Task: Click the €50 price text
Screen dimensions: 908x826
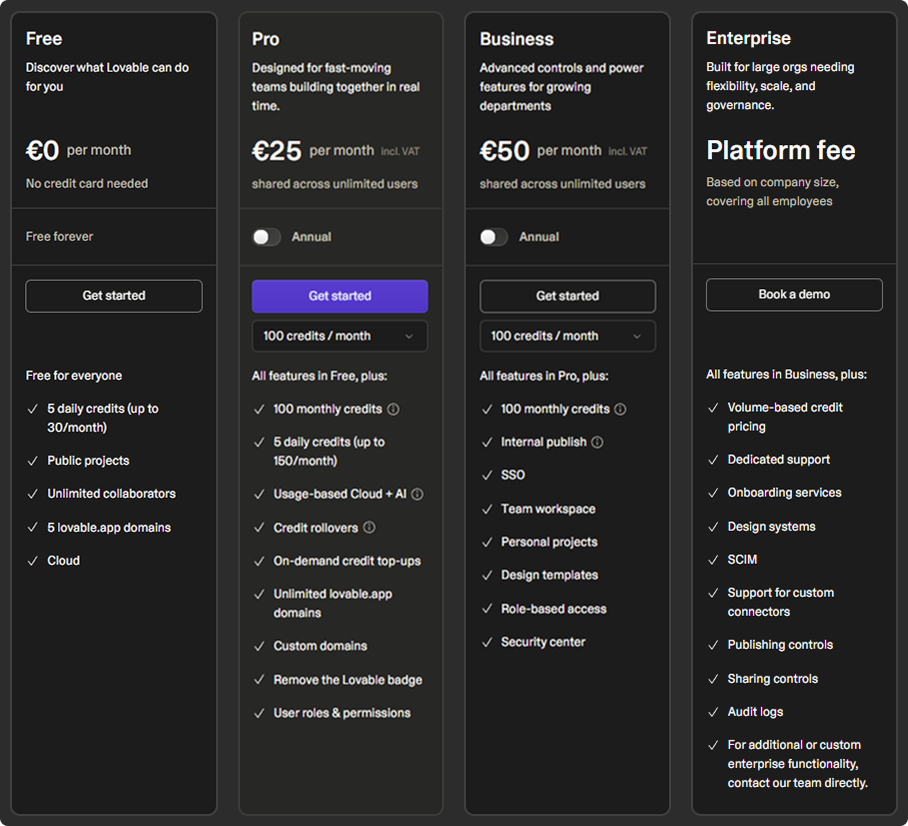Action: tap(504, 151)
